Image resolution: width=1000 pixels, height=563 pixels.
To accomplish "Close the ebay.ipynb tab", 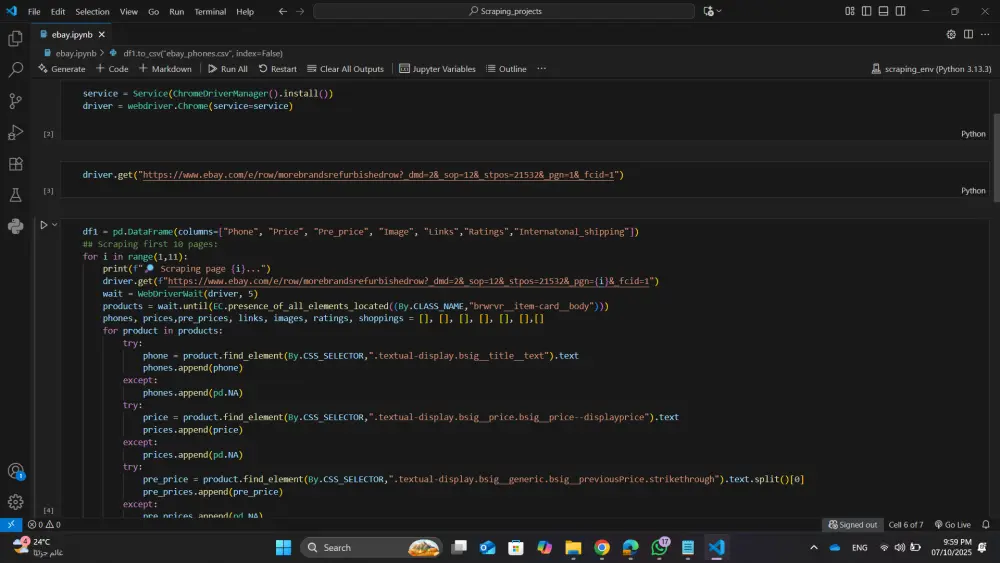I will 101,34.
